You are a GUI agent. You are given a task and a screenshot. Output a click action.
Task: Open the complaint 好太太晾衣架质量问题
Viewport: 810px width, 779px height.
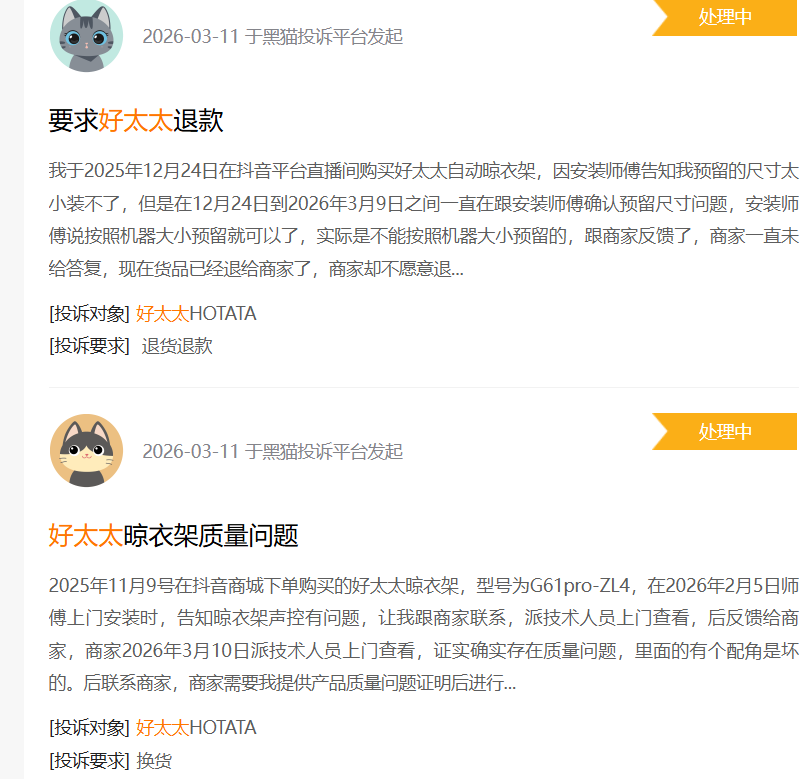pyautogui.click(x=174, y=535)
